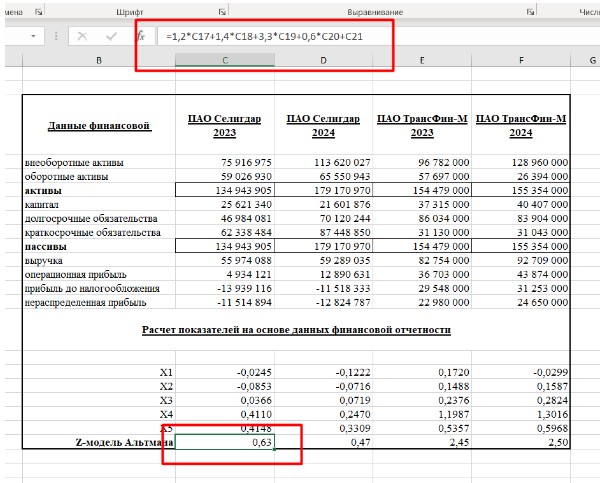
Task: Click the ПАО ТрансФин-М 2024 header cell
Action: click(522, 125)
